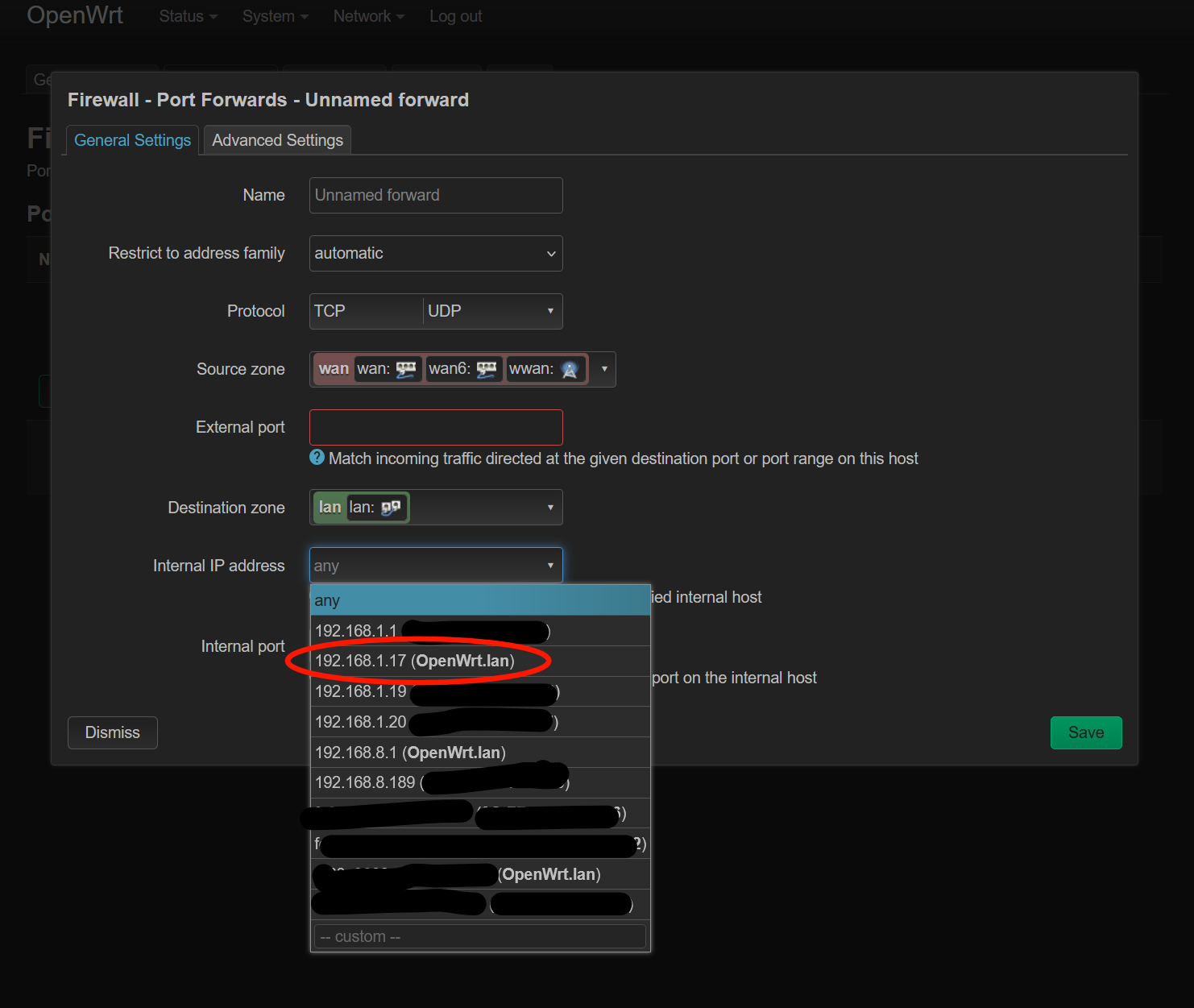
Task: Expand the Protocol selector arrow
Action: point(550,311)
